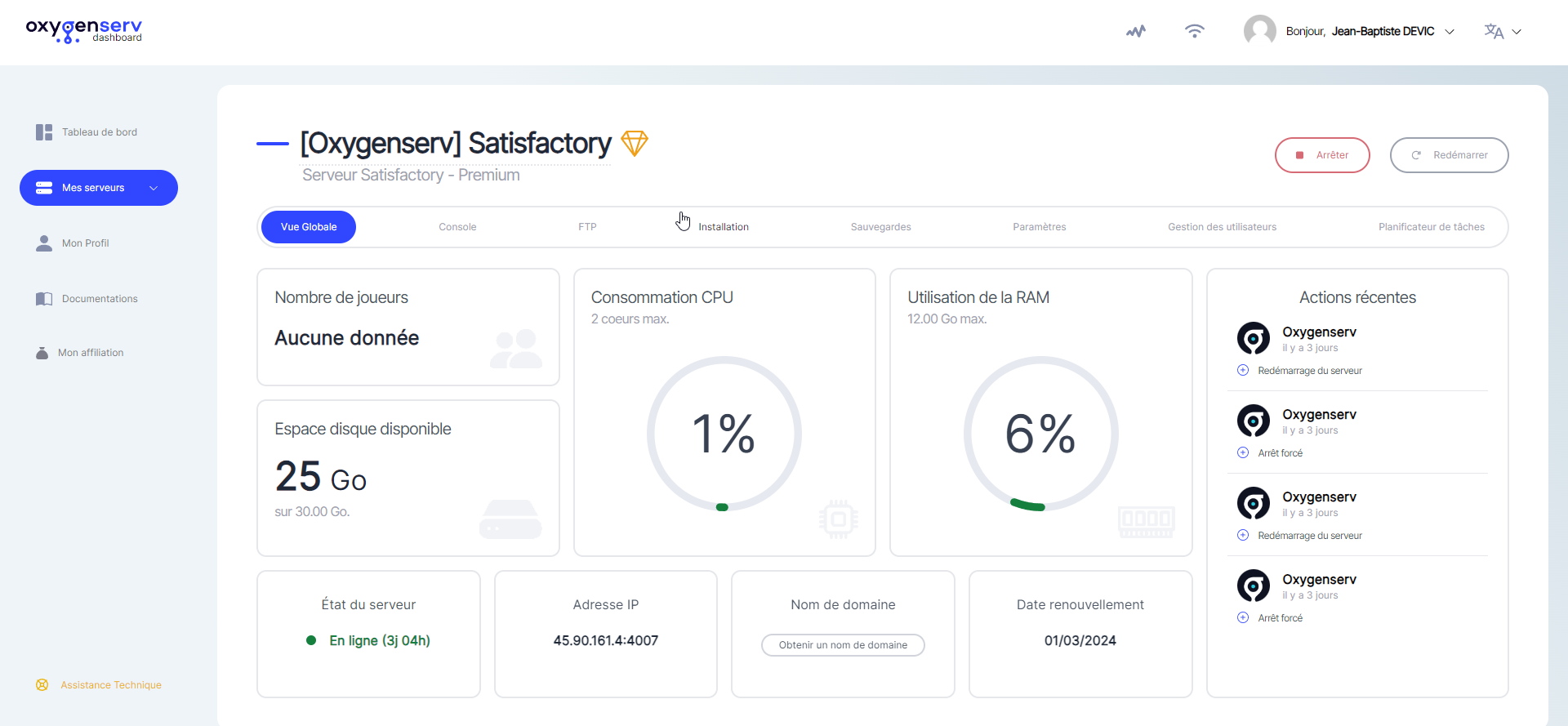Click the Mon Profil person icon
This screenshot has width=1568, height=726.
pos(44,243)
